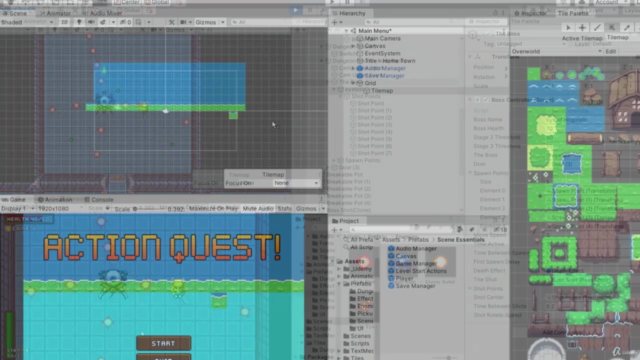Screen dimensions: 640x360
Task: Open the Scene view Gizmos dropdown
Action: pos(210,22)
